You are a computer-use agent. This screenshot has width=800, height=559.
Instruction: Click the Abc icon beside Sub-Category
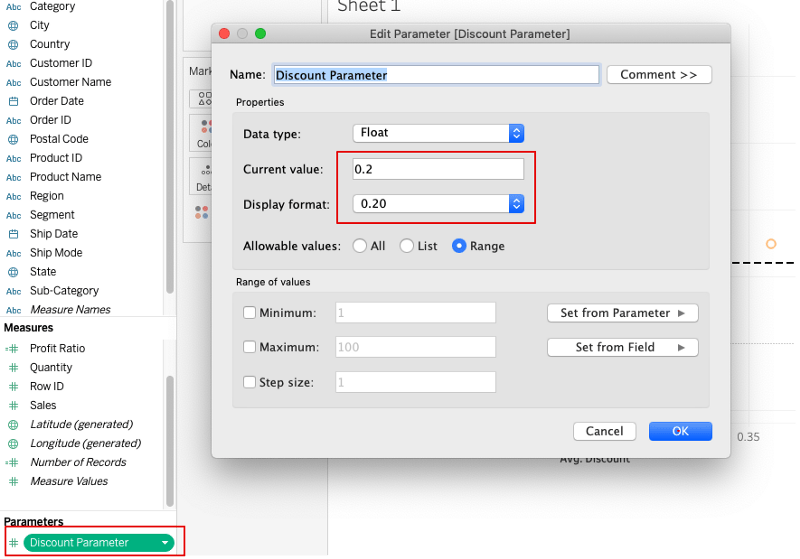coord(14,291)
